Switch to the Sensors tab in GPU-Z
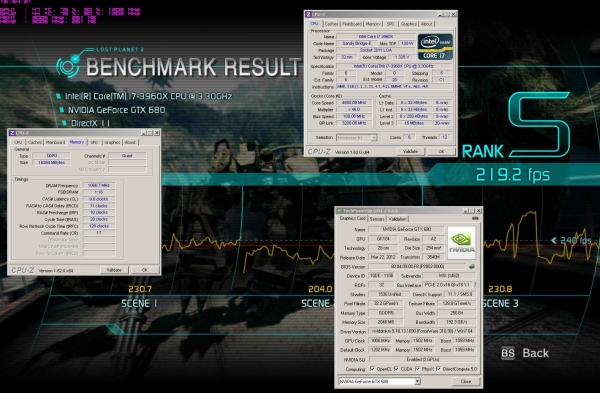Viewport: 600px width, 393px height. click(x=377, y=219)
